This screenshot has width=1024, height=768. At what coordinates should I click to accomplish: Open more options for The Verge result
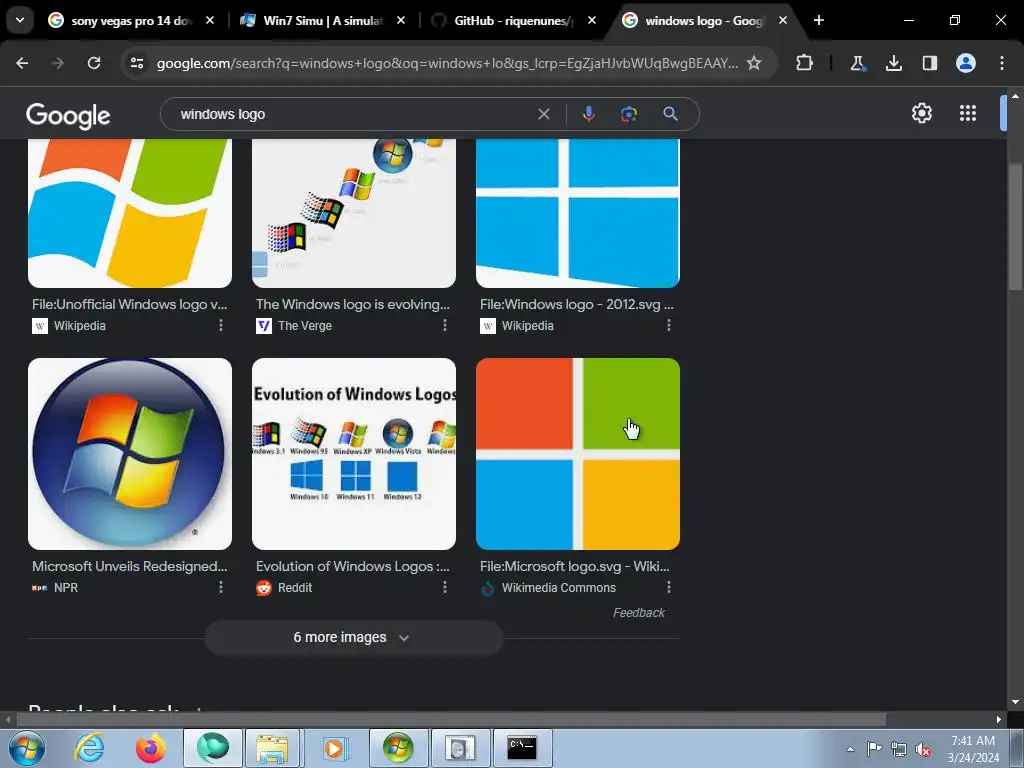pyautogui.click(x=445, y=325)
